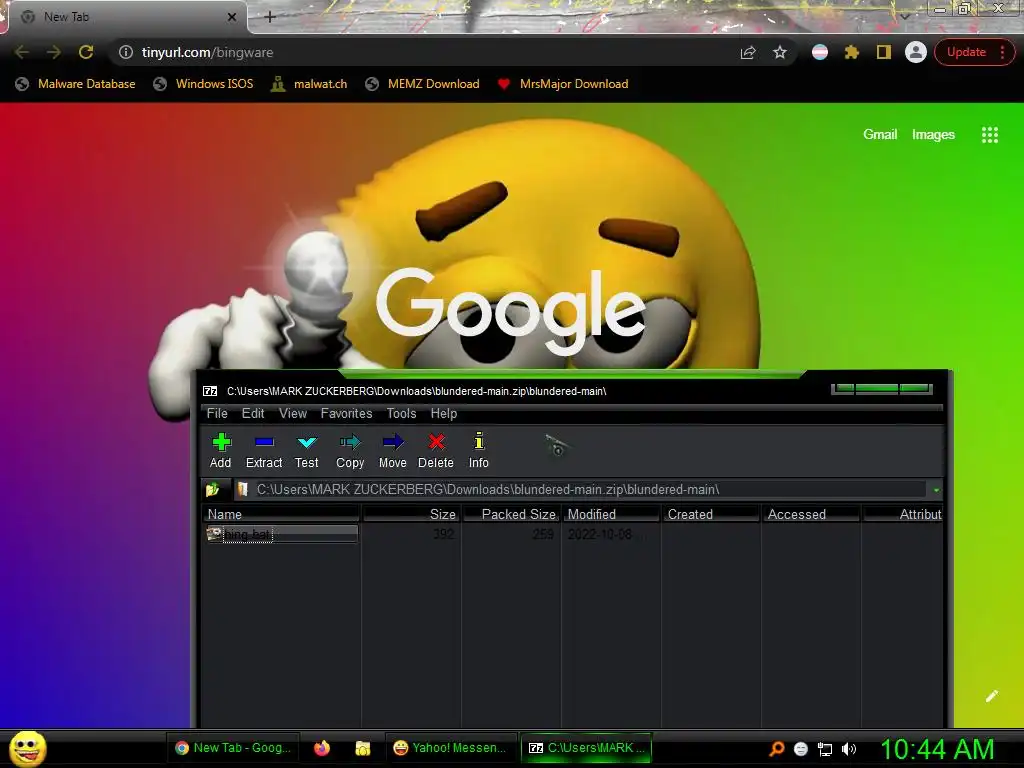The height and width of the screenshot is (768, 1024).
Task: Launch Firefox from the taskbar
Action: click(x=322, y=748)
